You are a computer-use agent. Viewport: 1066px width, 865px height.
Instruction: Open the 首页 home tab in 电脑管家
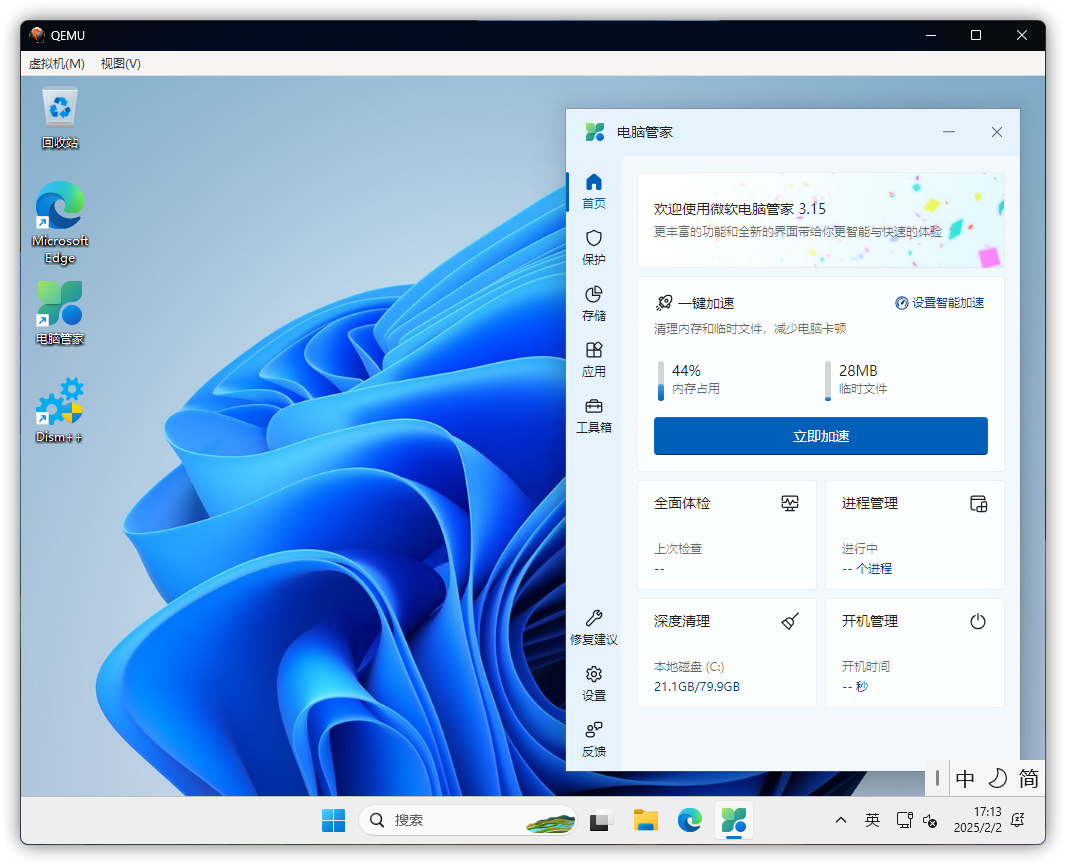pos(594,191)
